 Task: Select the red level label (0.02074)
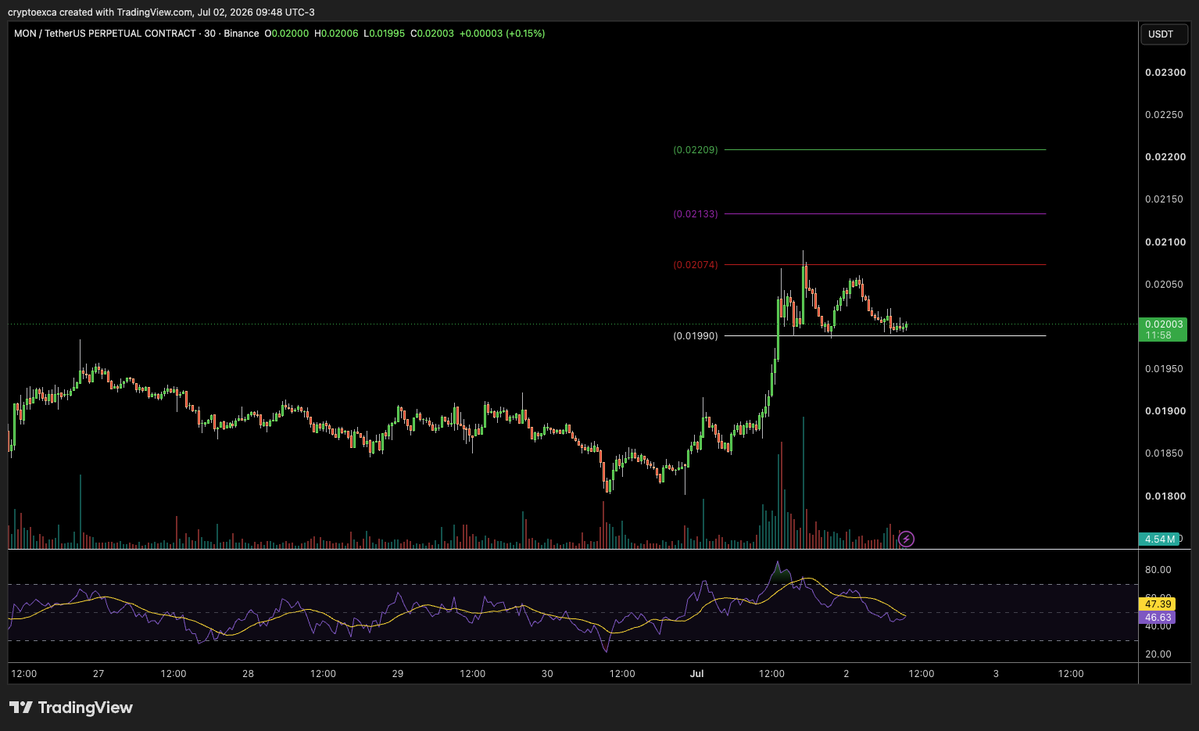696,265
